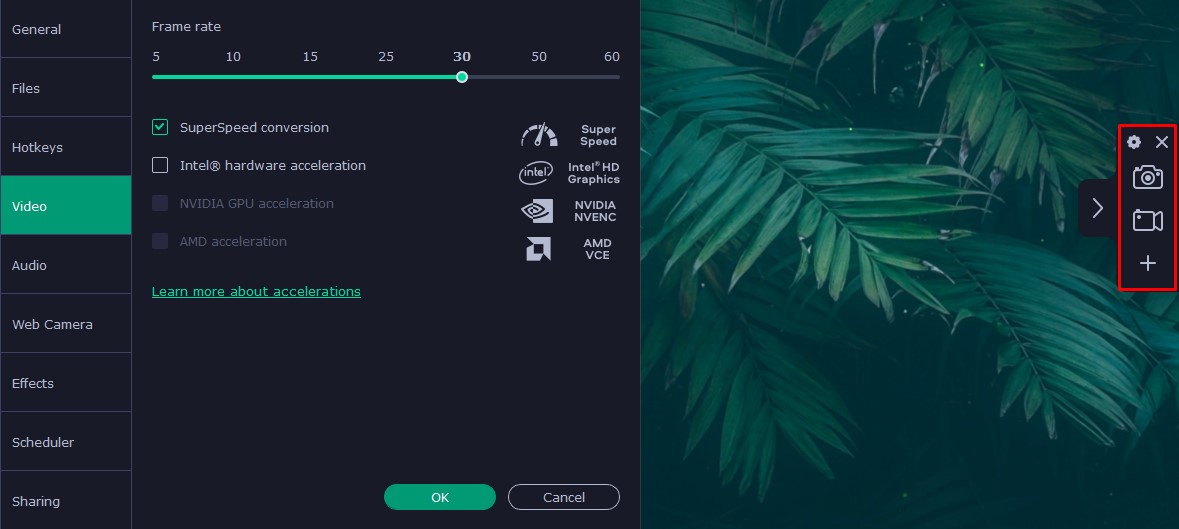Go to the Scheduler tab
The height and width of the screenshot is (529, 1179).
[66, 442]
